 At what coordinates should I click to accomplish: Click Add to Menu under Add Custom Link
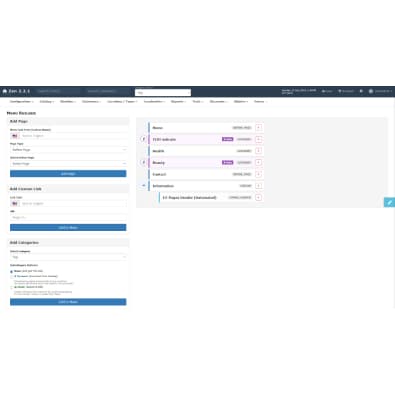click(68, 228)
